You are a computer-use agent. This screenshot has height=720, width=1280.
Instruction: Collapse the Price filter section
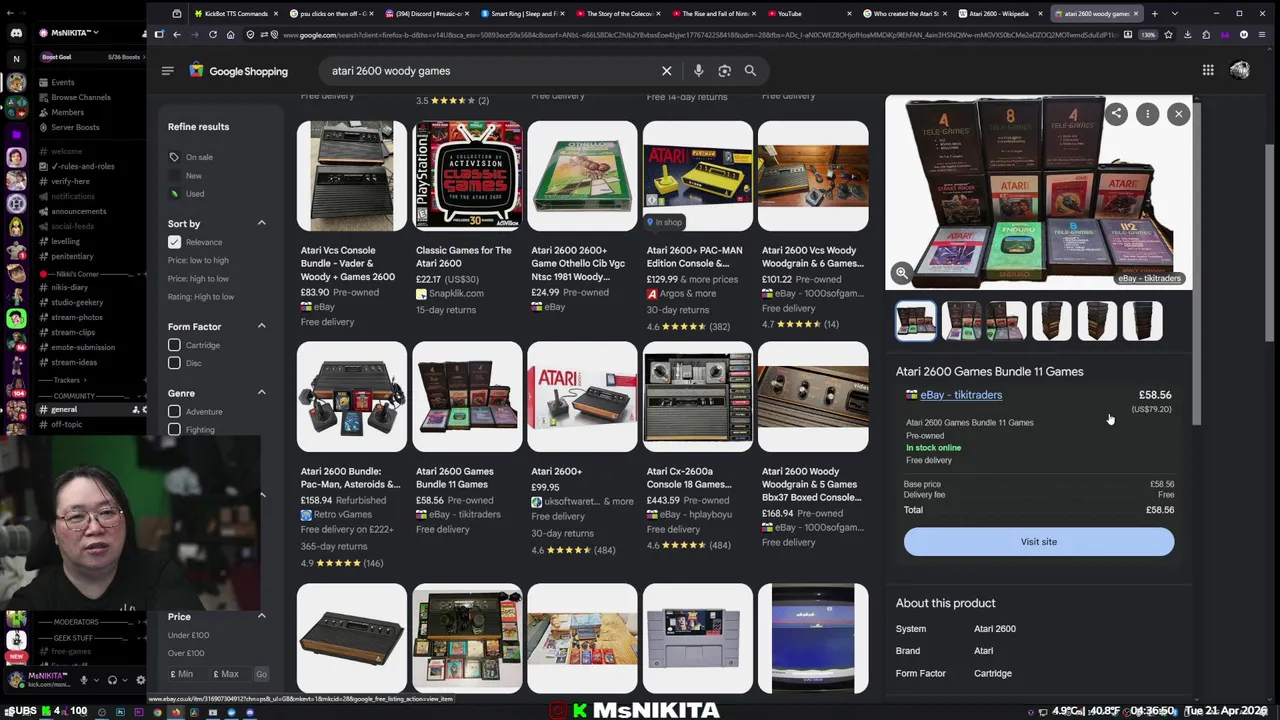point(262,616)
